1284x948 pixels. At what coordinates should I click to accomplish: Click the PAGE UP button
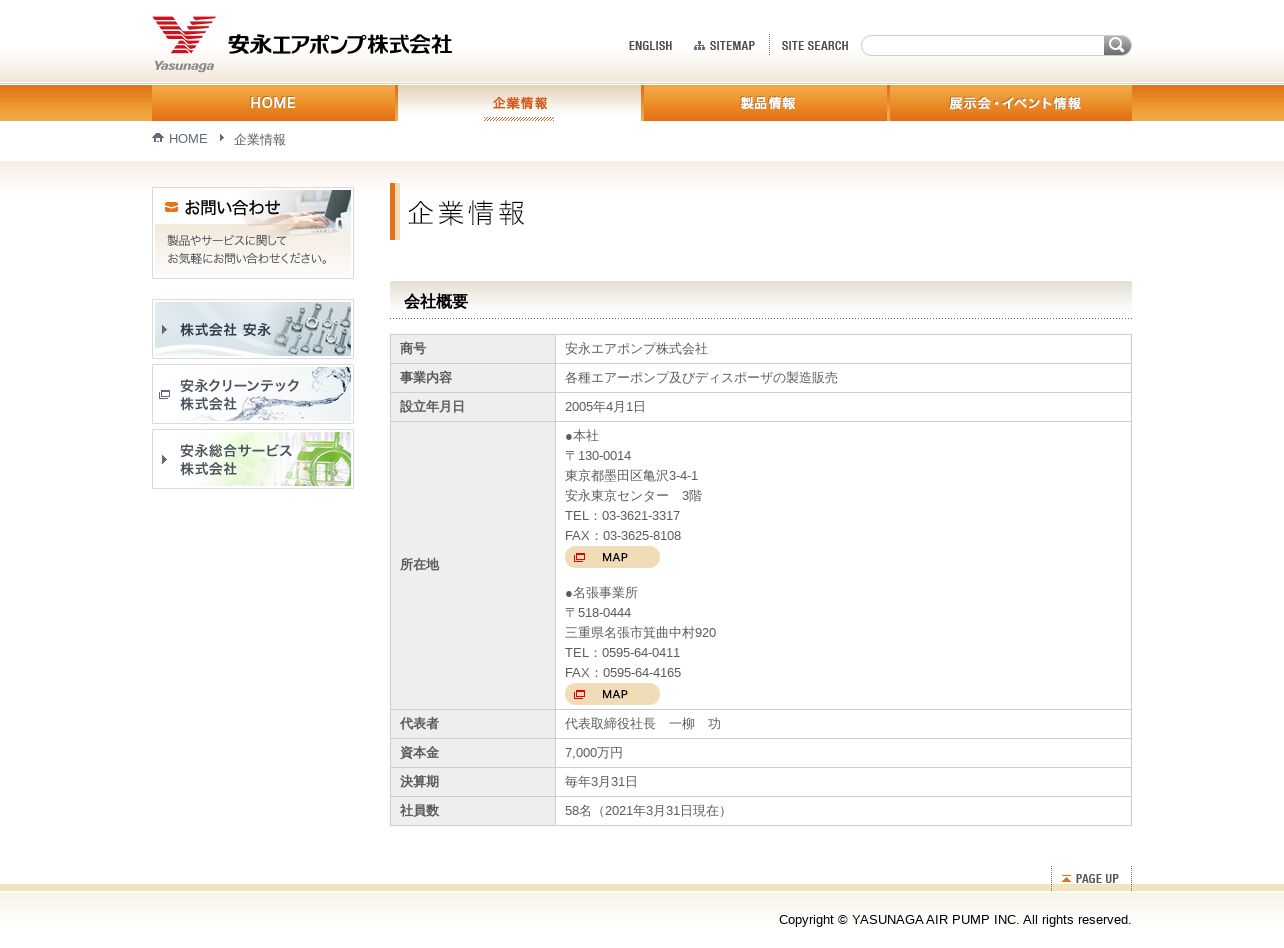1091,878
